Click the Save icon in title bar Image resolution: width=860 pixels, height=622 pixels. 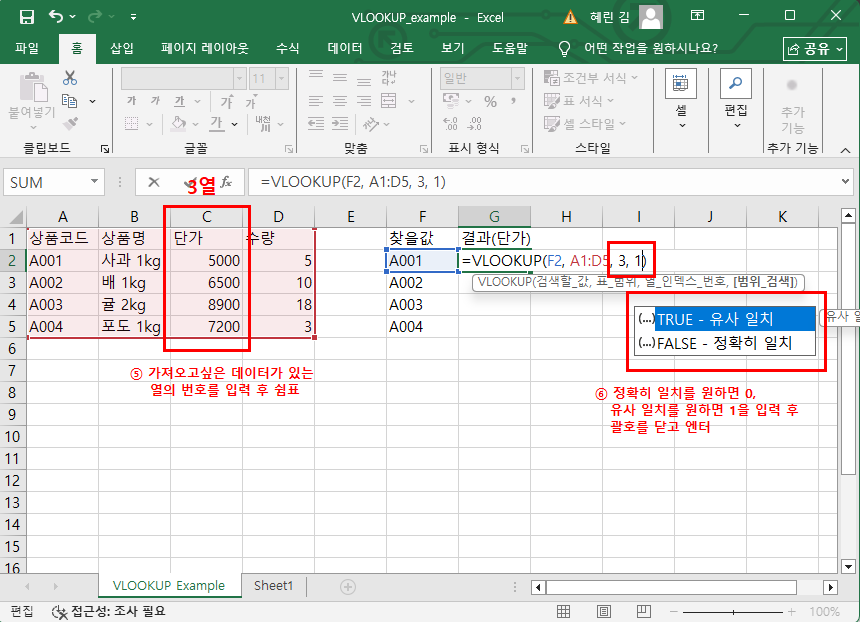[27, 17]
